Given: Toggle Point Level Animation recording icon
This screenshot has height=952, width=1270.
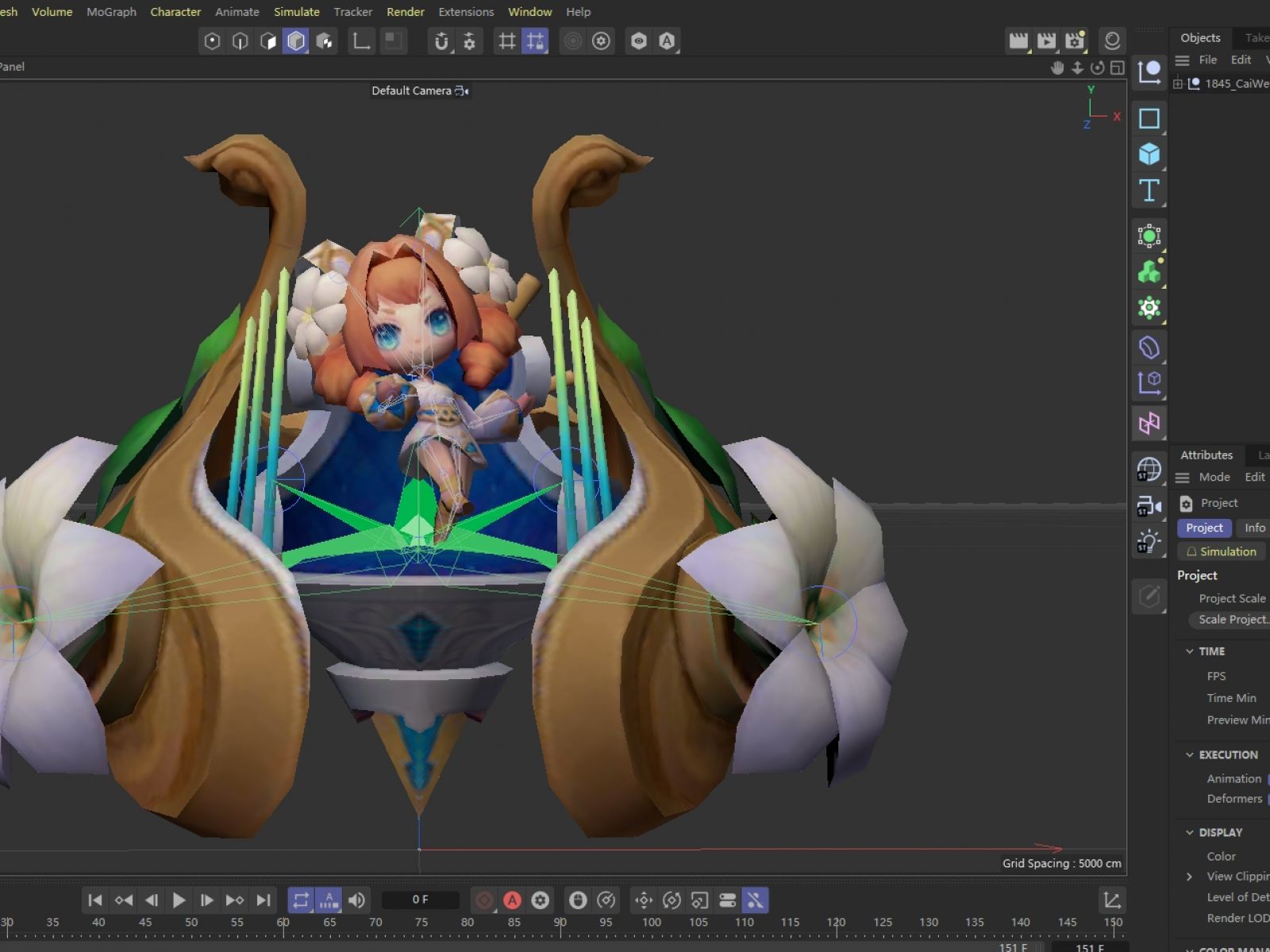Looking at the screenshot, I should tap(755, 900).
